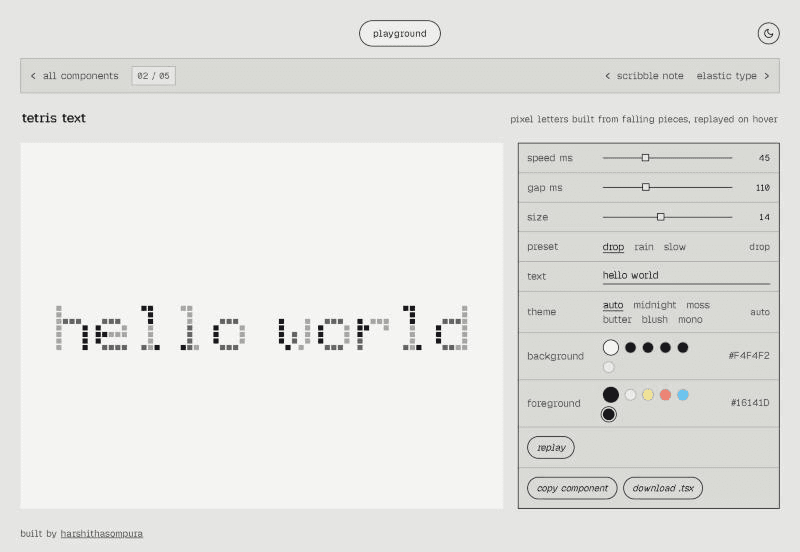Open the next component, elastic type

tap(733, 76)
